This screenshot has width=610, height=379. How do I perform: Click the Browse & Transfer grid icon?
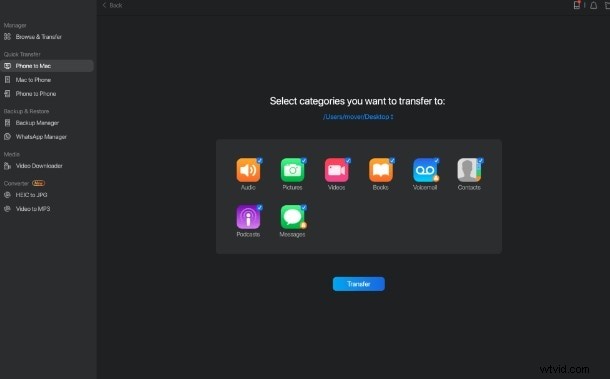[7, 37]
